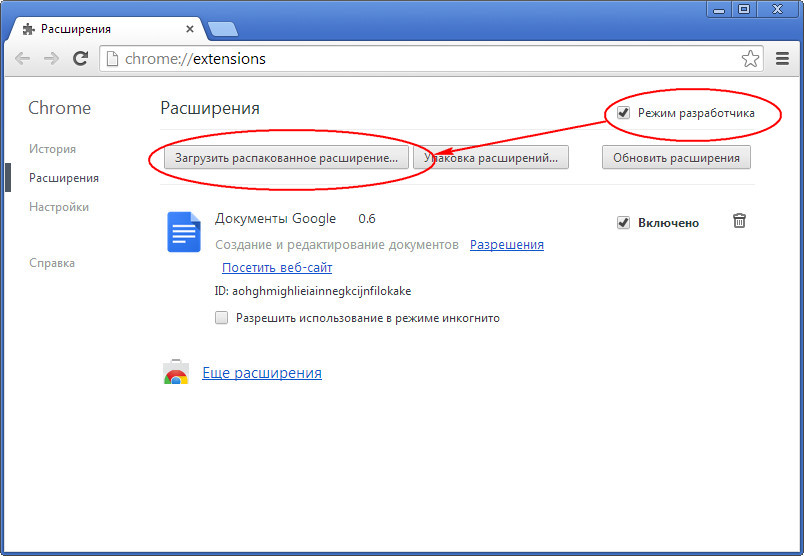Click the browser back arrow
Image resolution: width=804 pixels, height=556 pixels.
click(22, 58)
